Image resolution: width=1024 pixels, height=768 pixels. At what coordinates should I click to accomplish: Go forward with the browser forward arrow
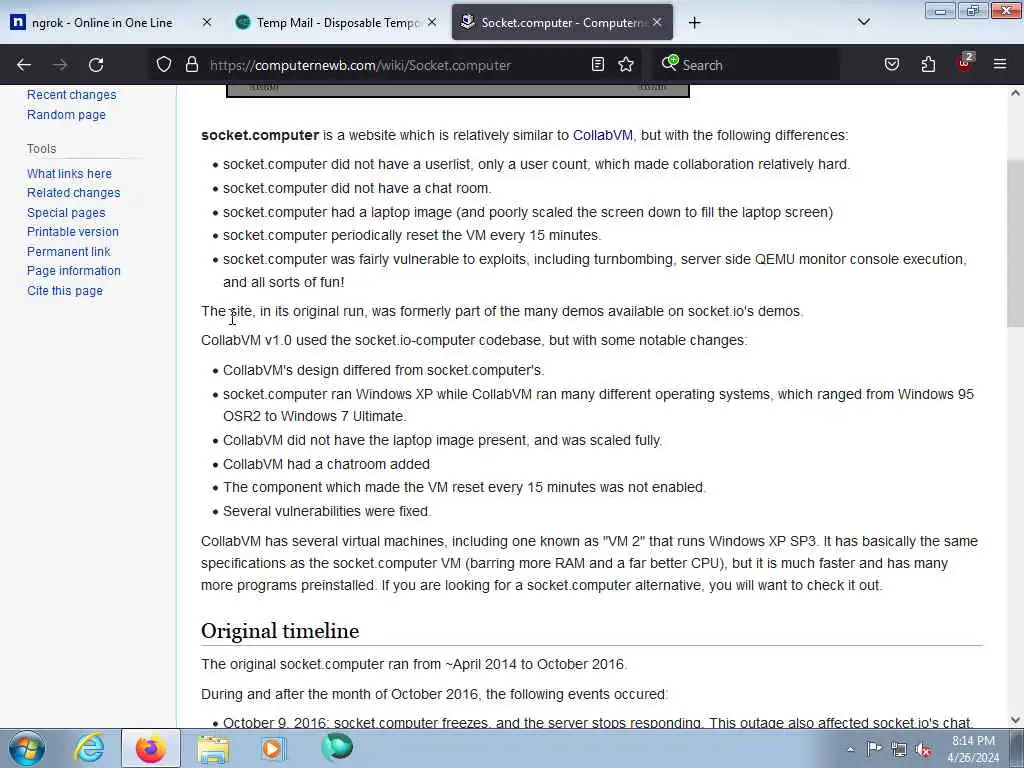pyautogui.click(x=60, y=65)
